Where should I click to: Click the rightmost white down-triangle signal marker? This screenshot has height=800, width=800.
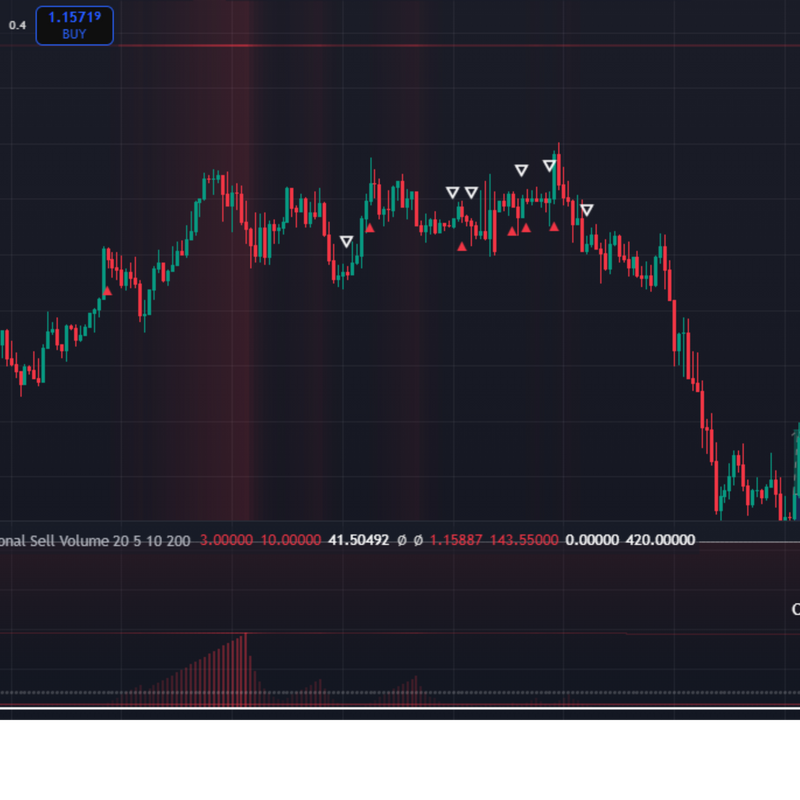(x=587, y=210)
